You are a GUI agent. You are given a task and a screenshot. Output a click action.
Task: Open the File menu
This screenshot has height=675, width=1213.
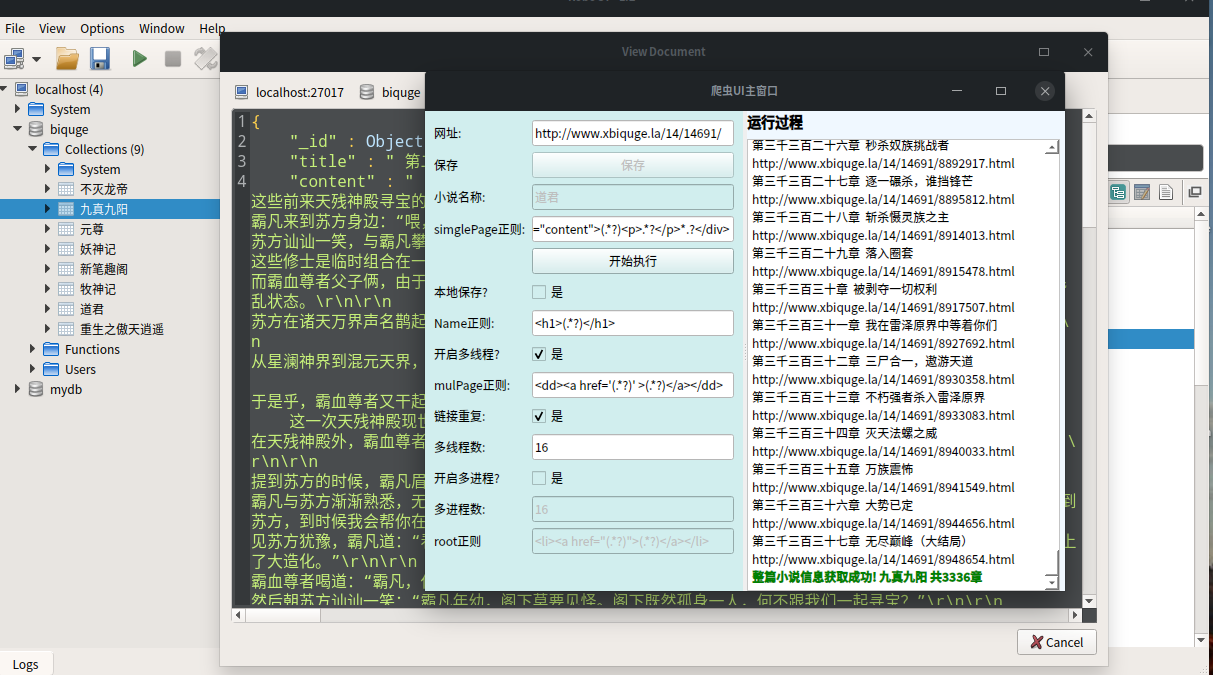point(15,28)
